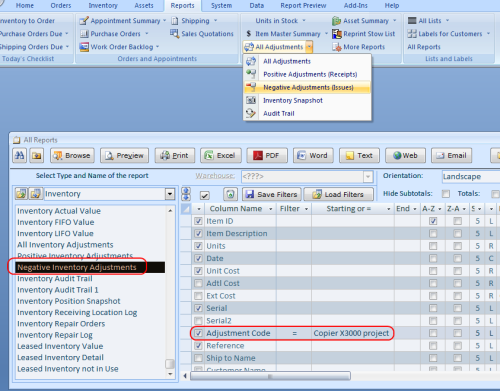Click the PDF export button
The height and width of the screenshot is (391, 500).
[x=267, y=155]
